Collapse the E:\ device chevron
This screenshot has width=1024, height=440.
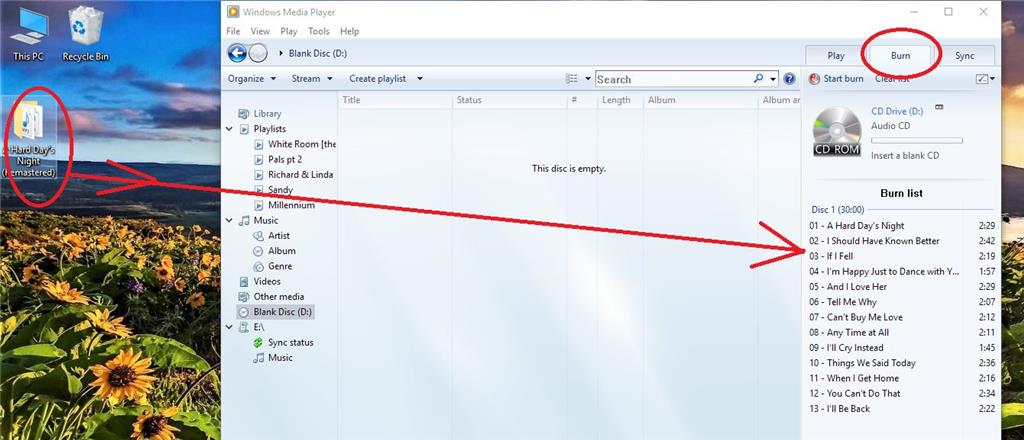click(229, 327)
